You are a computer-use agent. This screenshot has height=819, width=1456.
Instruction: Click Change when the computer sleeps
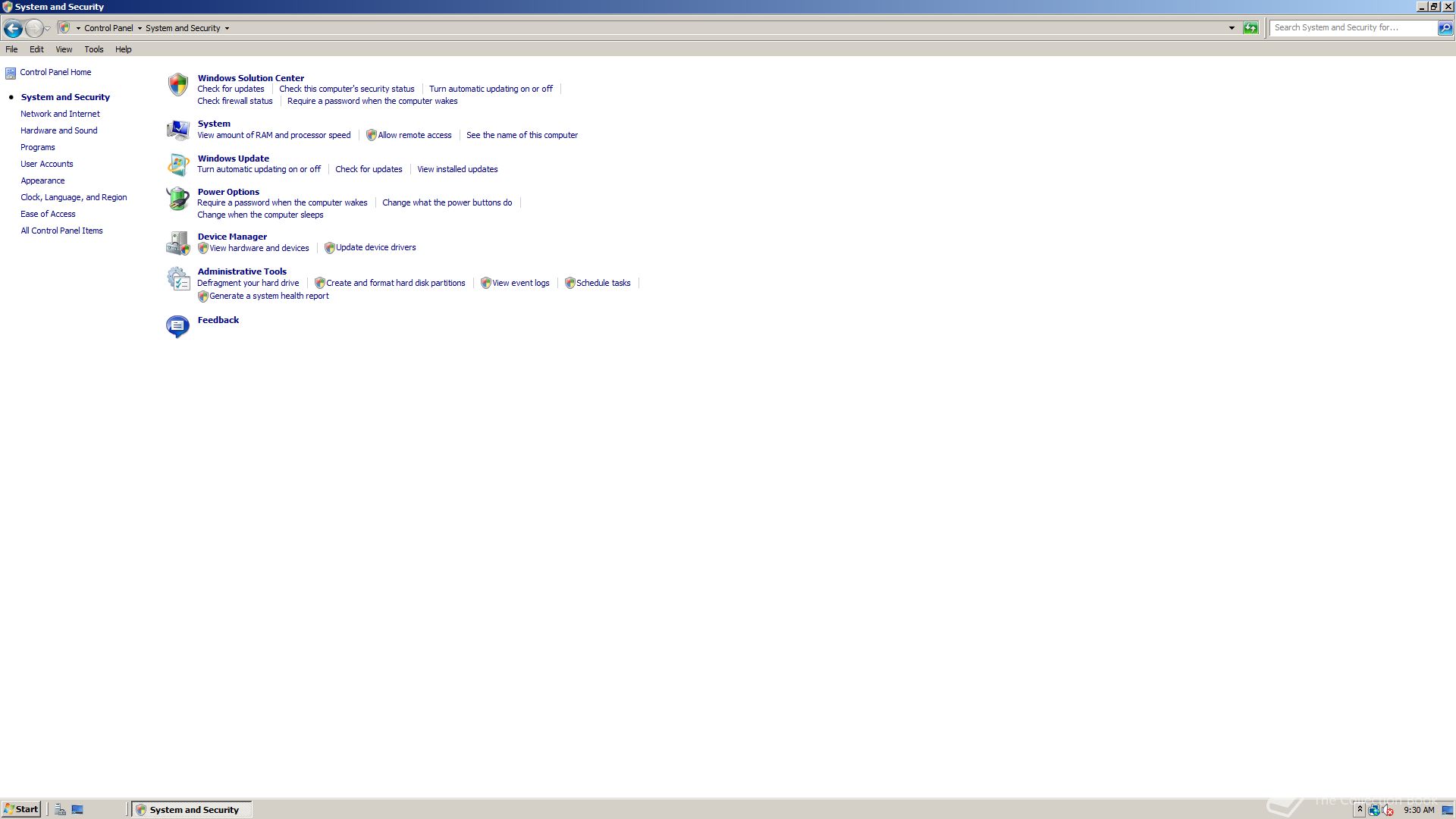click(260, 215)
